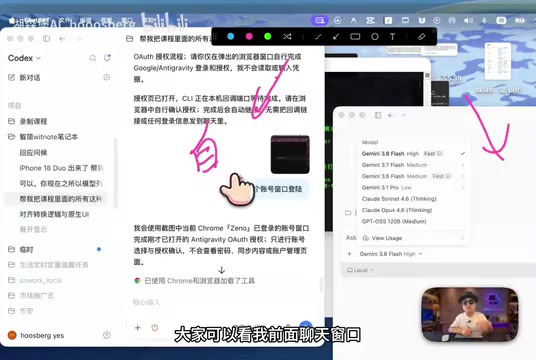Click the shuffle color icon in annotation bar
This screenshot has height=360, width=536.
(287, 36)
